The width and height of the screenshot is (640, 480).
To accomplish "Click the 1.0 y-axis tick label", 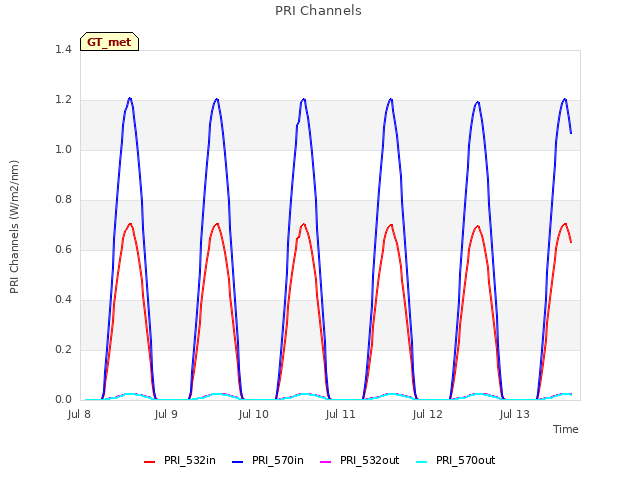I will [x=63, y=150].
